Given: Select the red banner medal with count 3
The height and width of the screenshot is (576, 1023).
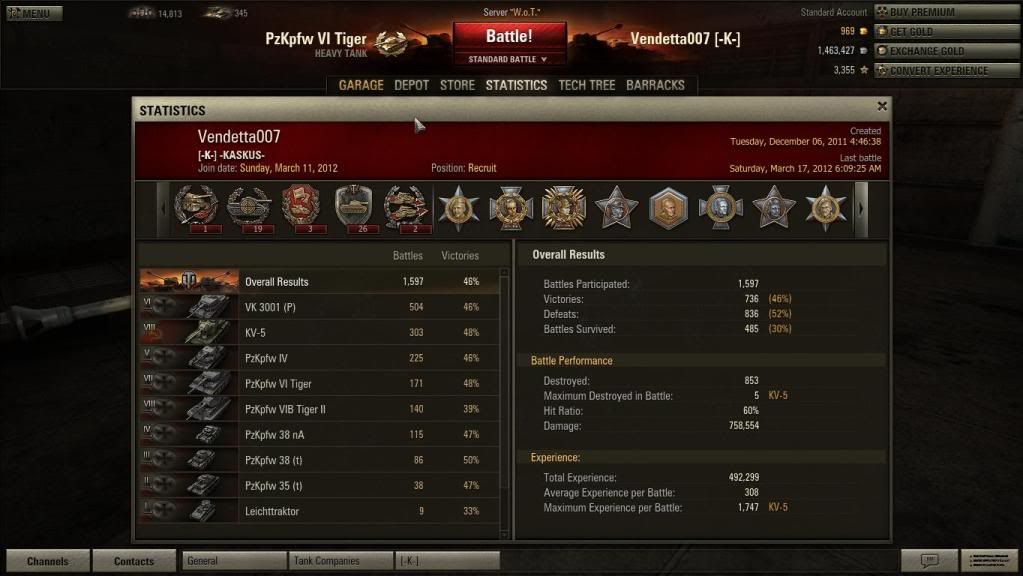Looking at the screenshot, I should 301,207.
